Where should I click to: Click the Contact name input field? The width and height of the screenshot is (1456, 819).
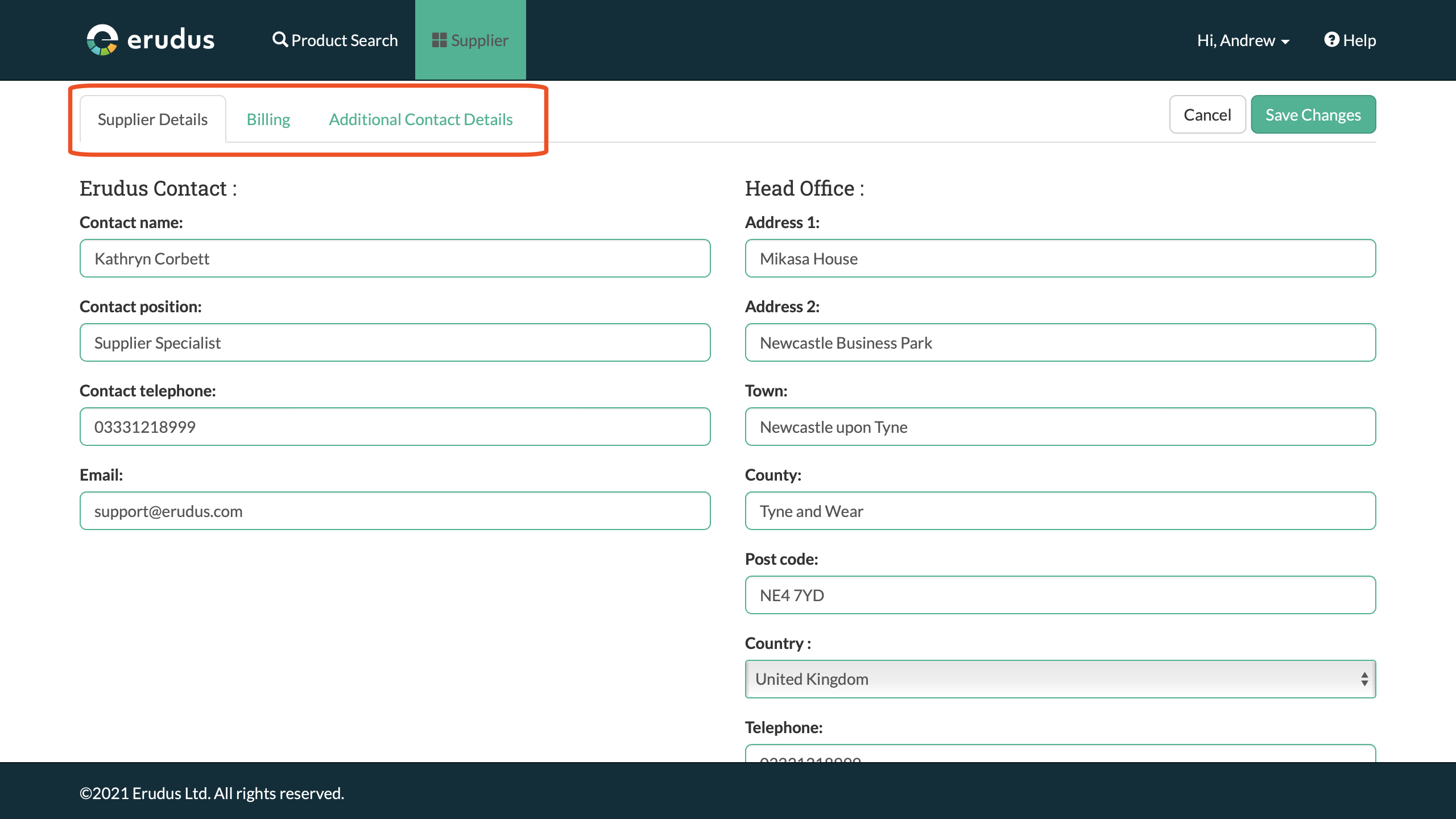pyautogui.click(x=395, y=259)
